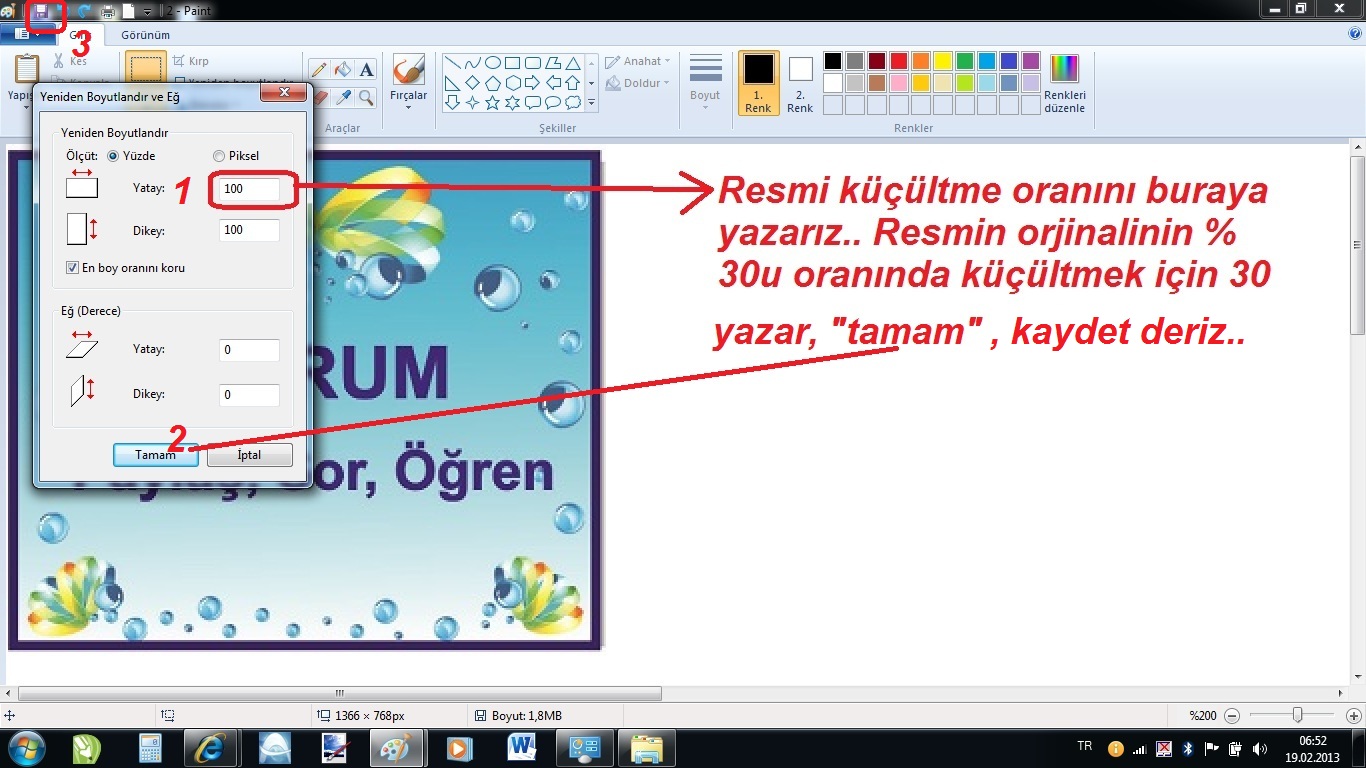Click the Save icon in quick access toolbar
This screenshot has height=768, width=1366.
41,11
